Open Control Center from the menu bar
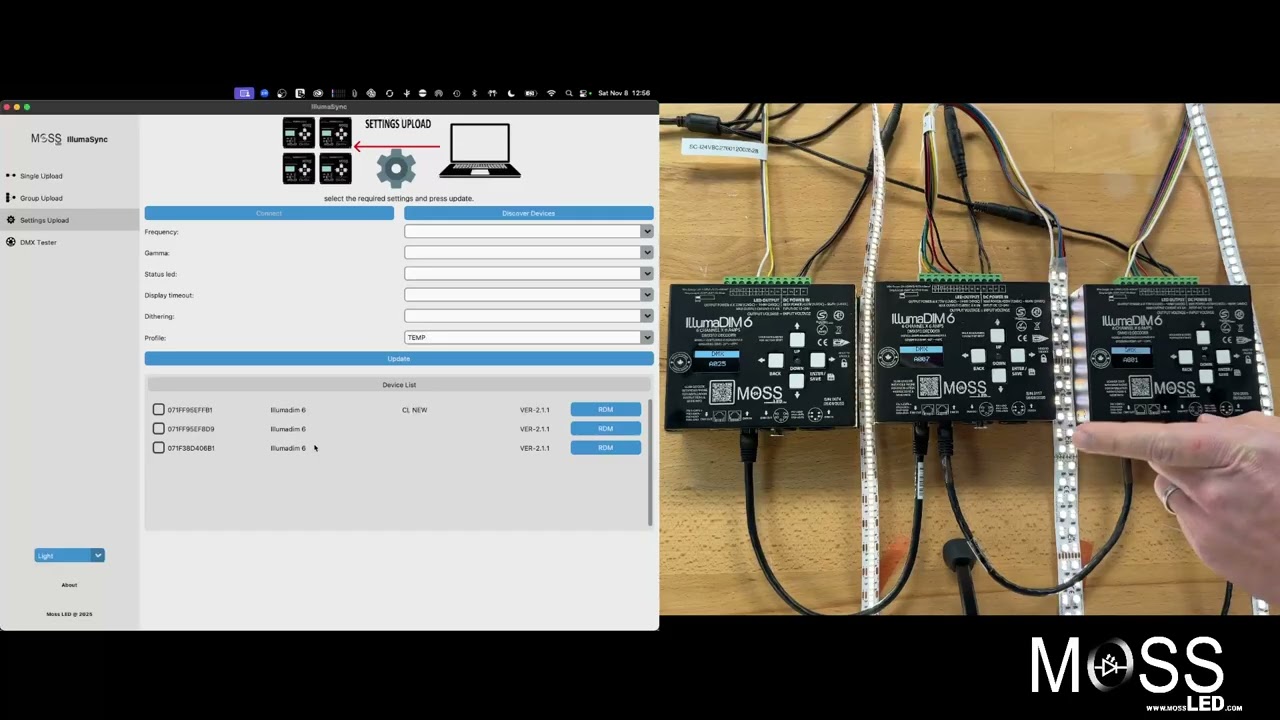1280x720 pixels. [583, 93]
